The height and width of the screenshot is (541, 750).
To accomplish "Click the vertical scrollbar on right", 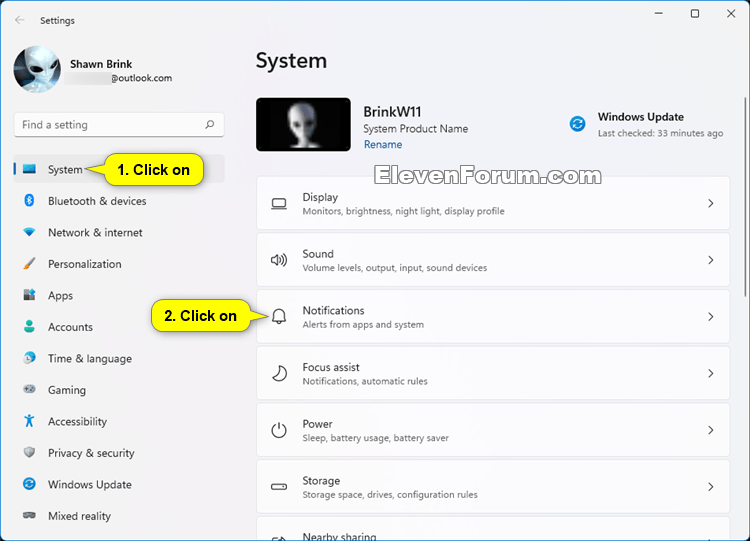I will click(x=745, y=196).
